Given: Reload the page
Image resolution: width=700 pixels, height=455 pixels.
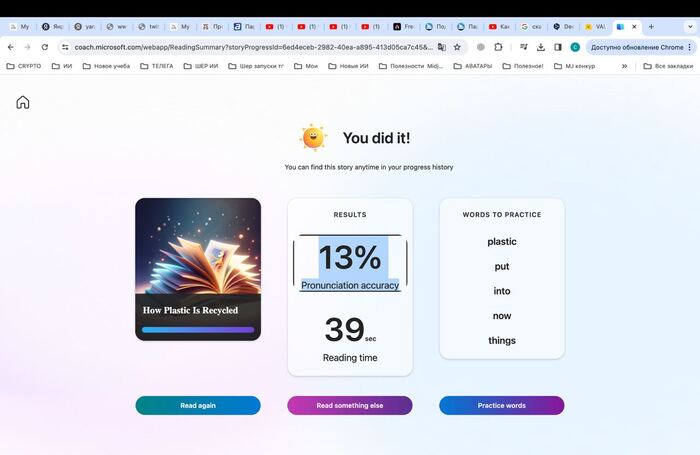Looking at the screenshot, I should [x=45, y=47].
